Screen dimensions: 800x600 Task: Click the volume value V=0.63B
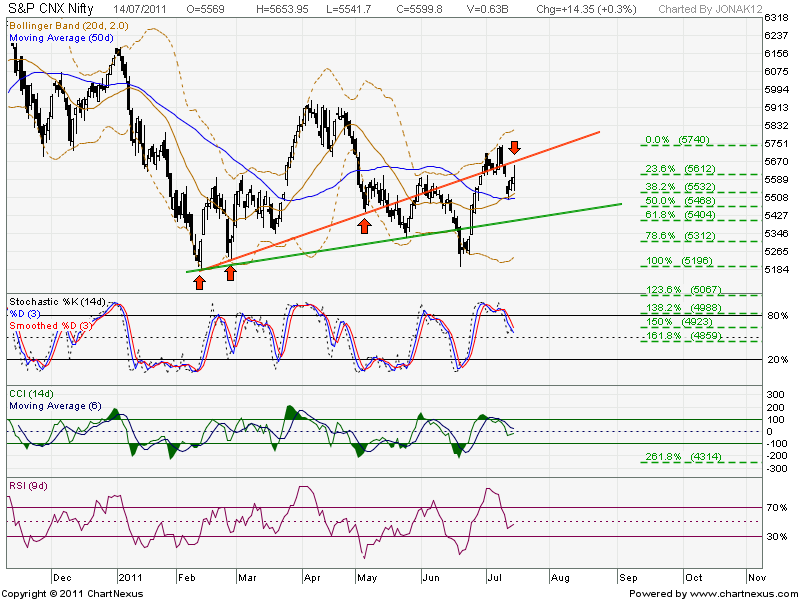487,9
